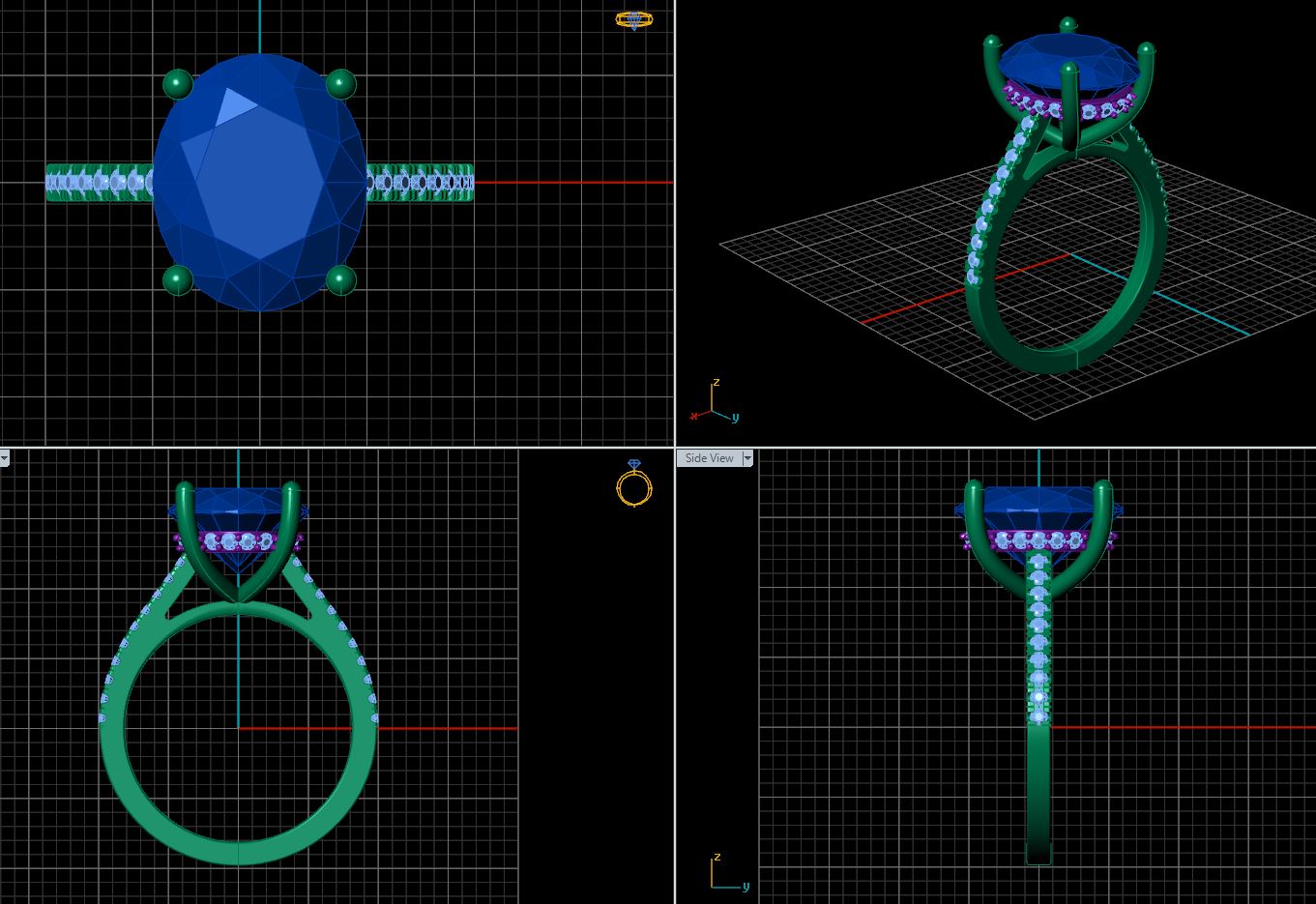Select the lower-left prong in top view
The width and height of the screenshot is (1316, 904).
(x=178, y=280)
